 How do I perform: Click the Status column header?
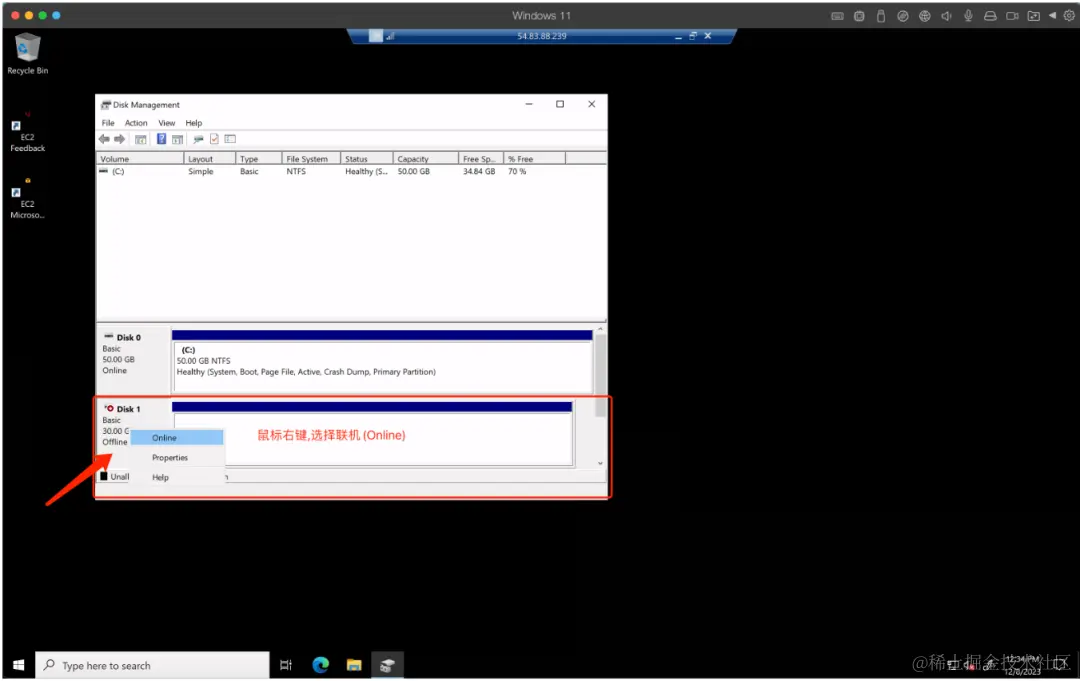367,159
